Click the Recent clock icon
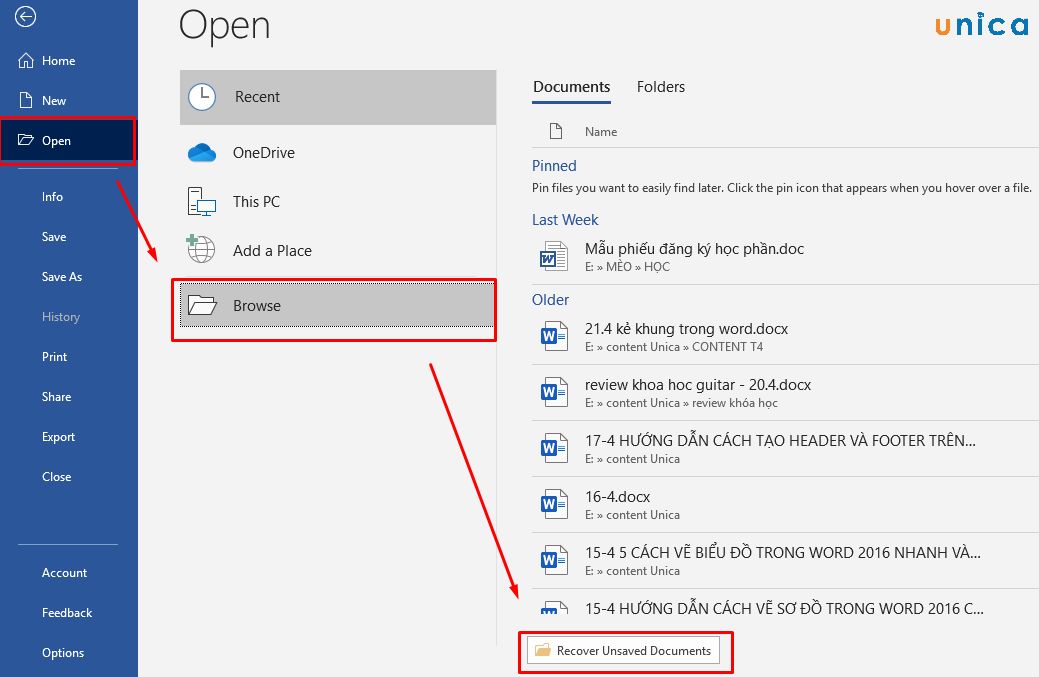The height and width of the screenshot is (677, 1039). point(201,97)
